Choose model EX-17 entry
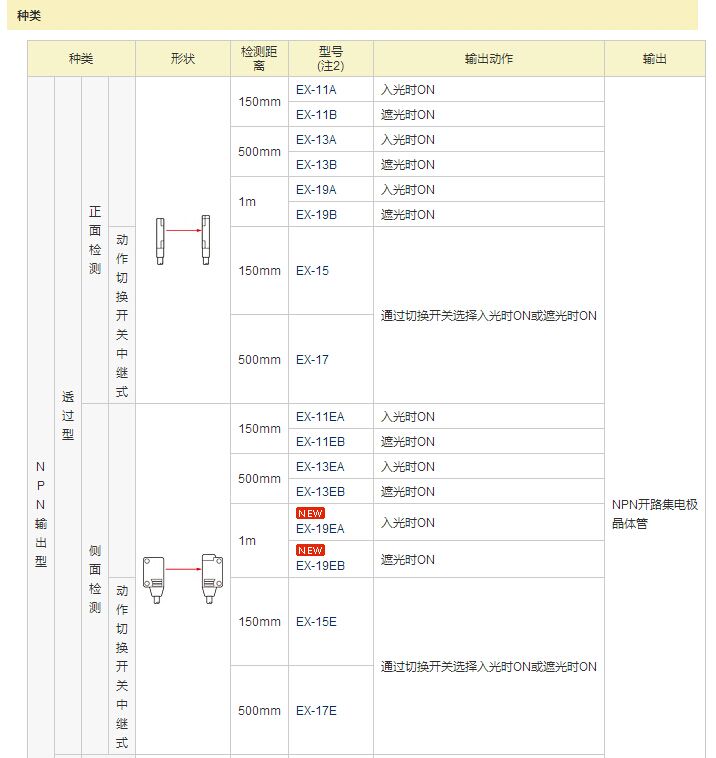Image resolution: width=716 pixels, height=758 pixels. pyautogui.click(x=312, y=360)
